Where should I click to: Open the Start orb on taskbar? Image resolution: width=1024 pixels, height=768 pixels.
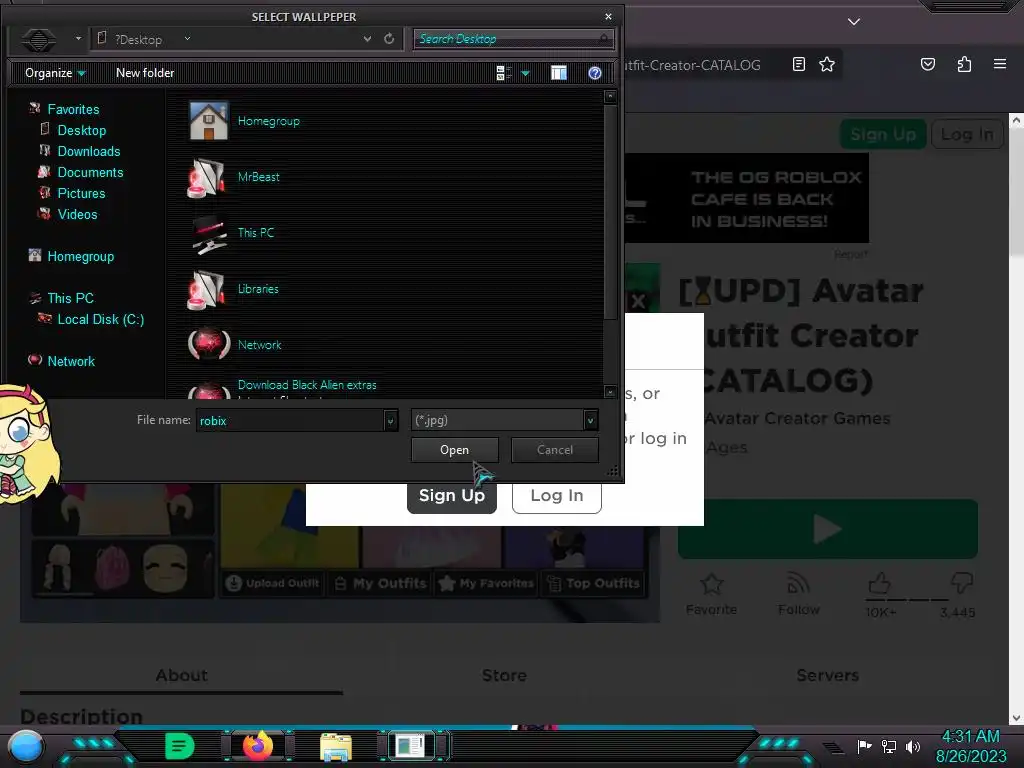25,747
